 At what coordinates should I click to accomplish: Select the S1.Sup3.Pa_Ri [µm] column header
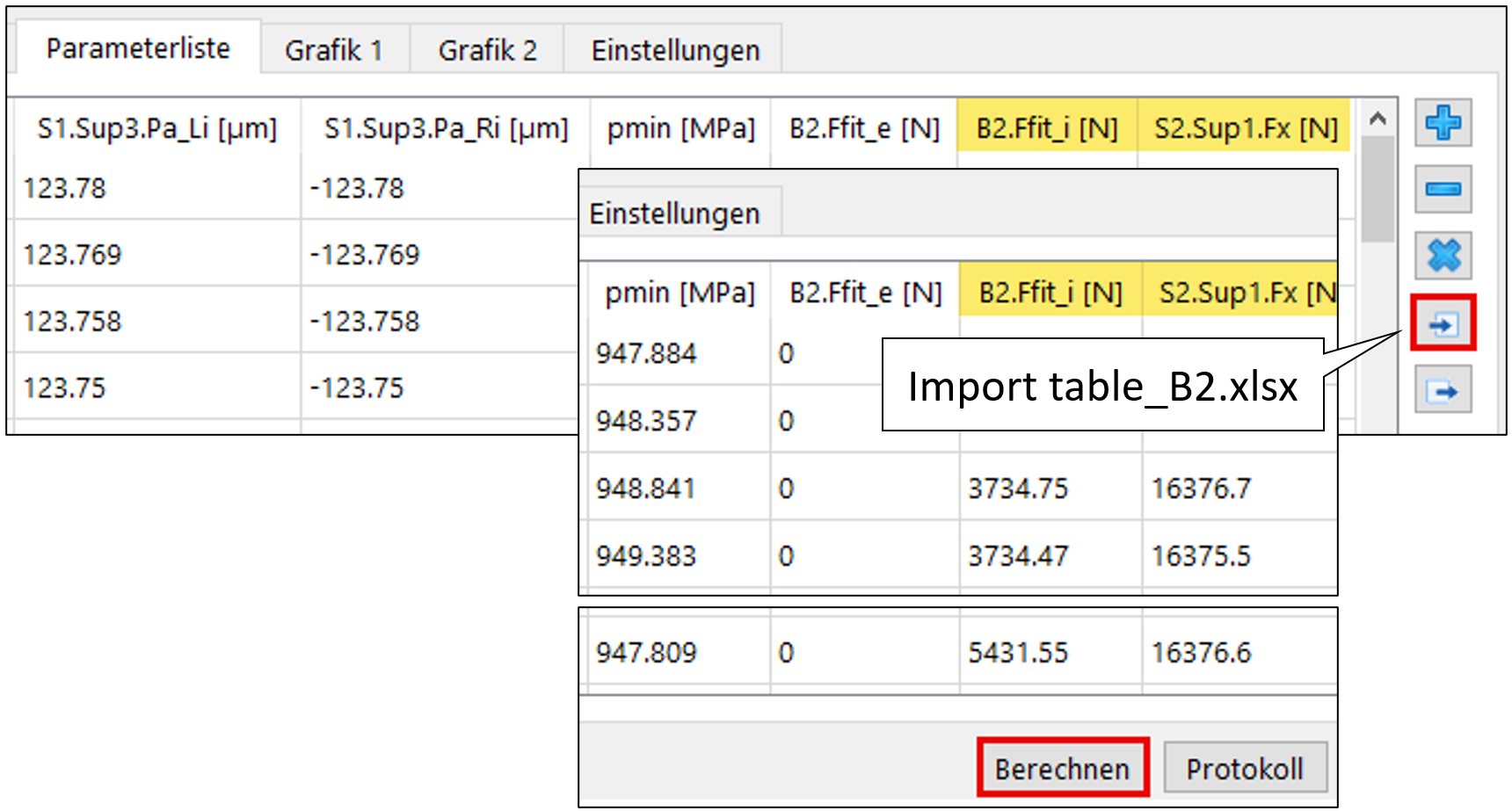tap(446, 129)
